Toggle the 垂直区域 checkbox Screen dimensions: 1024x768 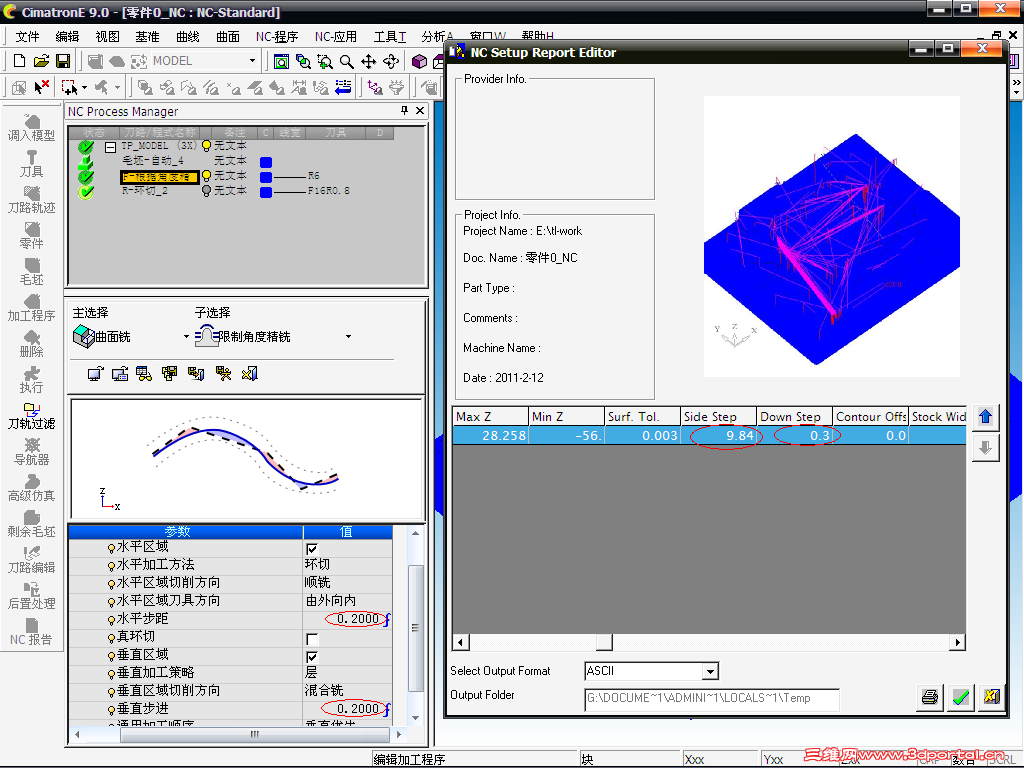tap(312, 656)
